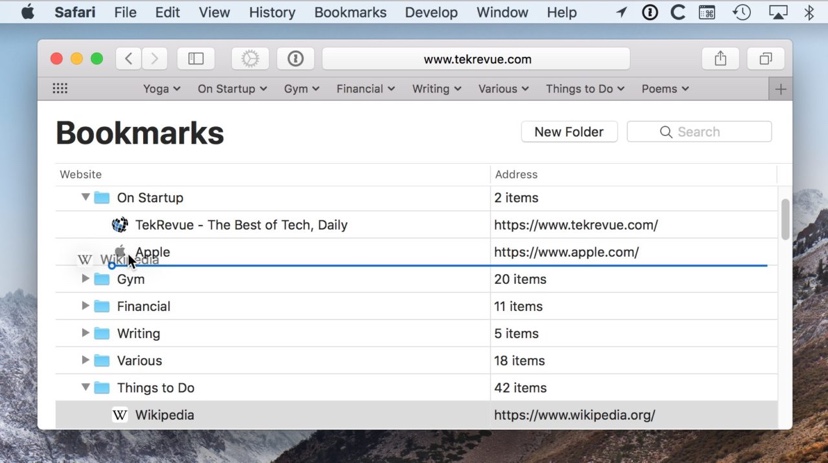The width and height of the screenshot is (828, 463).
Task: Open the Writing favorites bar dropdown
Action: [x=437, y=89]
